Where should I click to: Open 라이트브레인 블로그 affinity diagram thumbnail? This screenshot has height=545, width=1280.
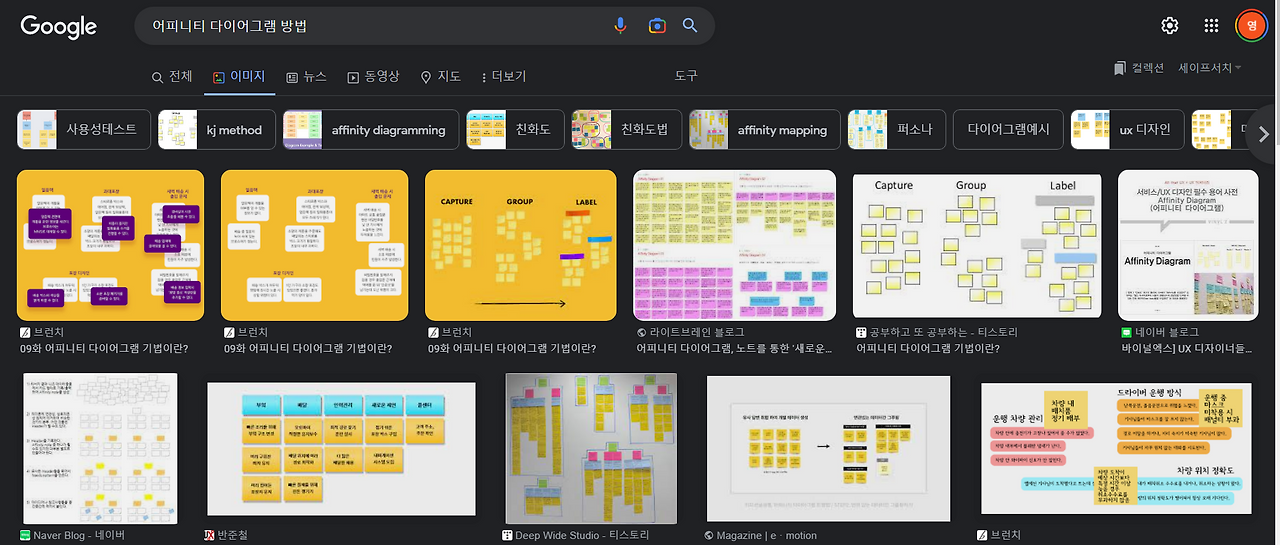[x=734, y=245]
